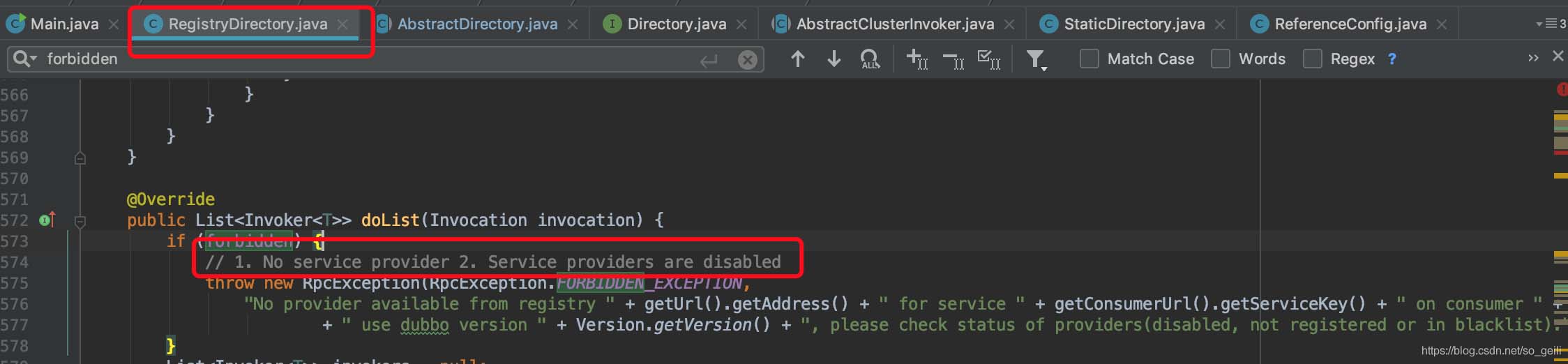Click the getVersion() call on line 577
Image resolution: width=1568 pixels, height=364 pixels.
(x=711, y=325)
